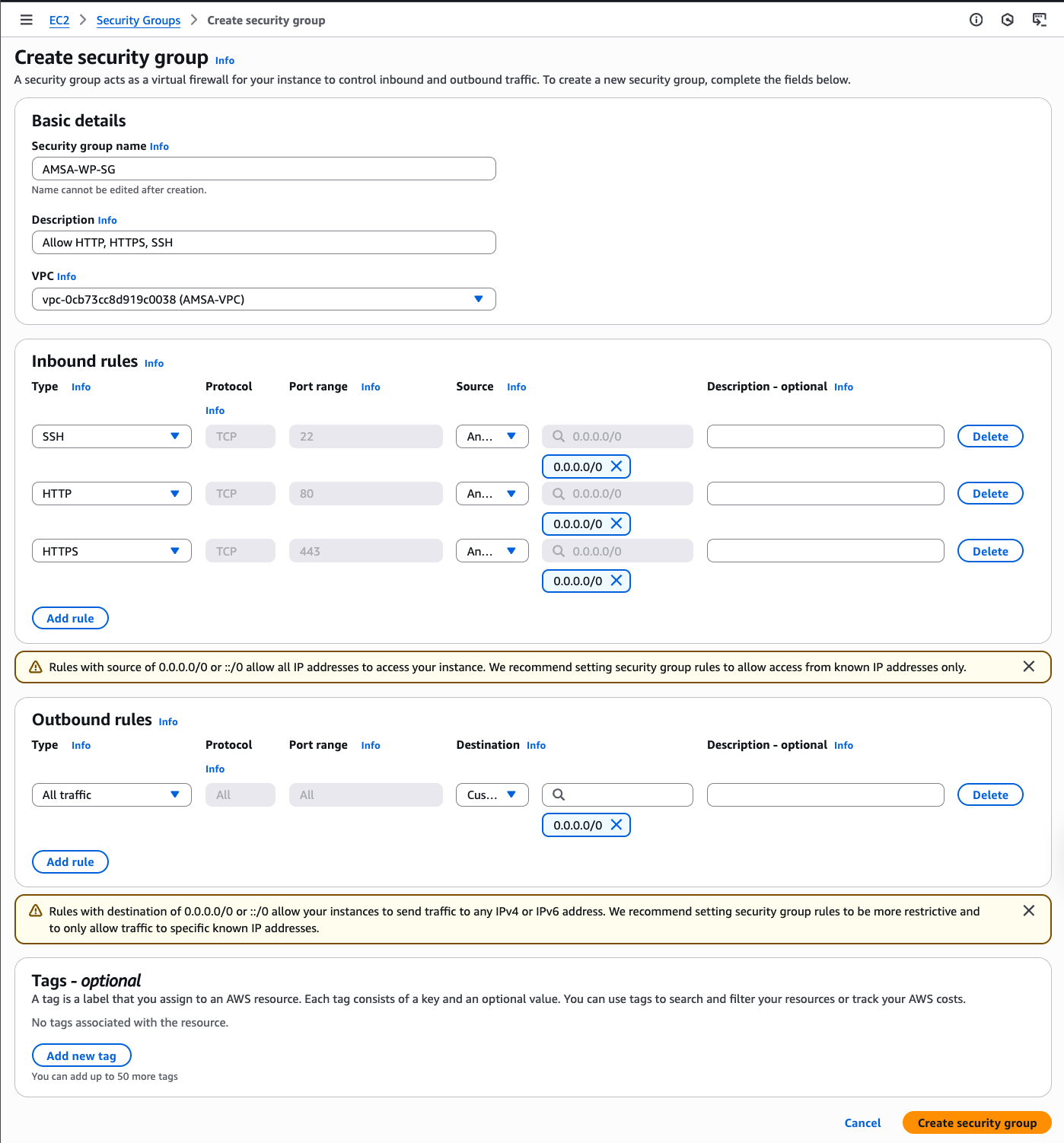
Task: Open the hamburger navigation menu
Action: [x=26, y=20]
